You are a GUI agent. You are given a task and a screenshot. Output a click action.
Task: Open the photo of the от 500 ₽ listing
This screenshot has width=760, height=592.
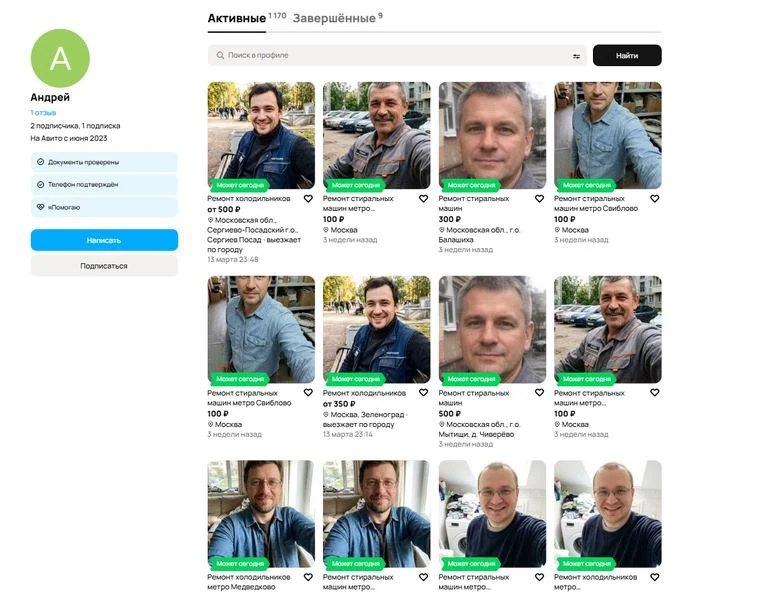[x=261, y=135]
